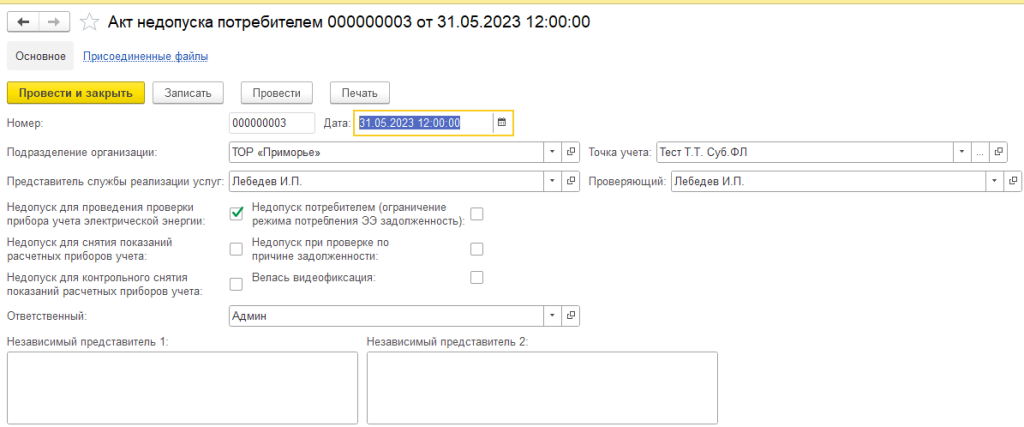Click the Записать button
The width and height of the screenshot is (1024, 427).
tap(187, 93)
